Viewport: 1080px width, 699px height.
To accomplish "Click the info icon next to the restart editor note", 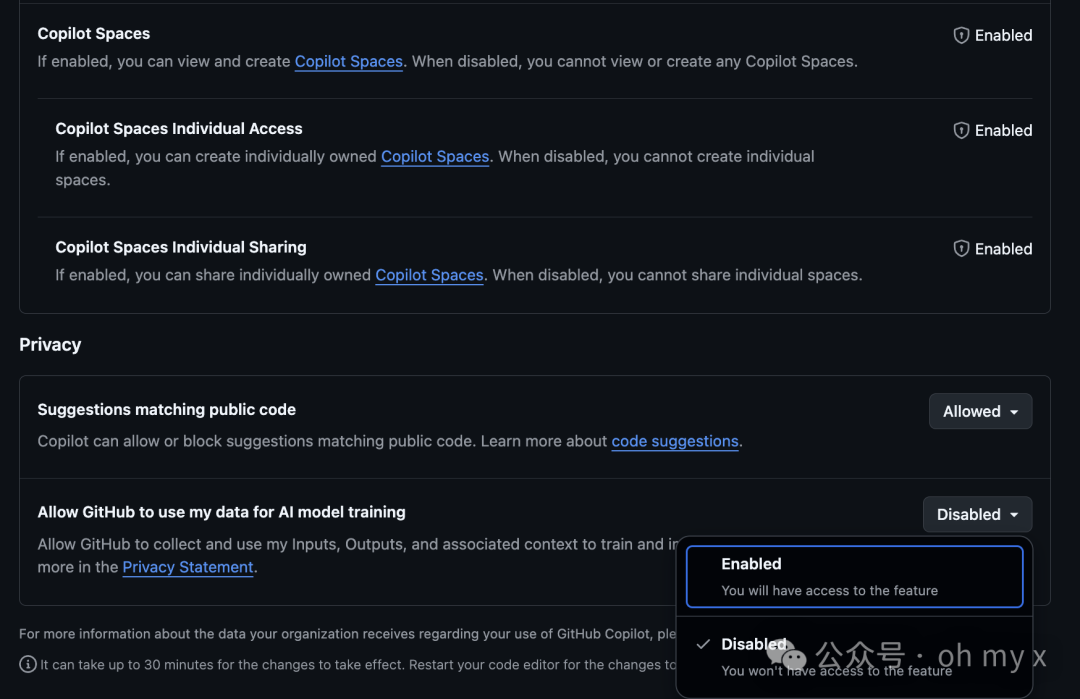I will pos(26,664).
